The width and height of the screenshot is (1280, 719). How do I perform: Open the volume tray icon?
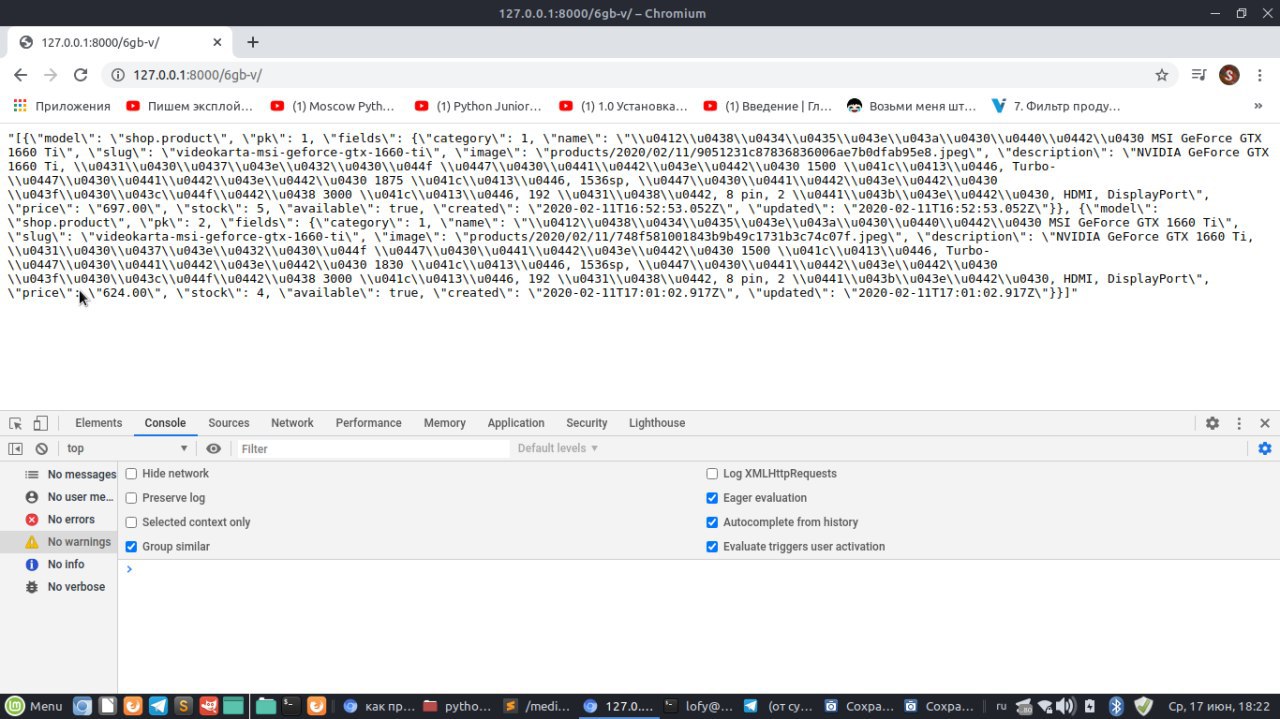(x=1067, y=706)
